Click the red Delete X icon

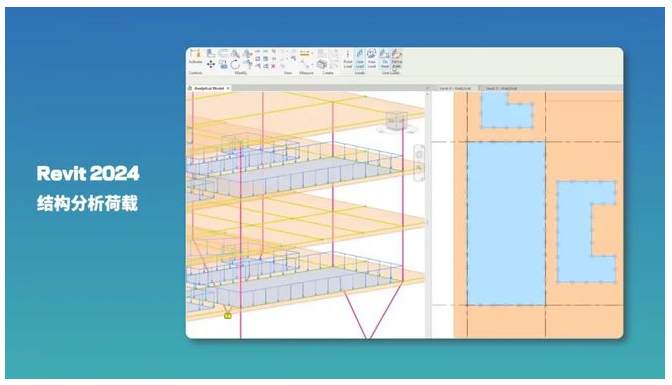click(273, 66)
